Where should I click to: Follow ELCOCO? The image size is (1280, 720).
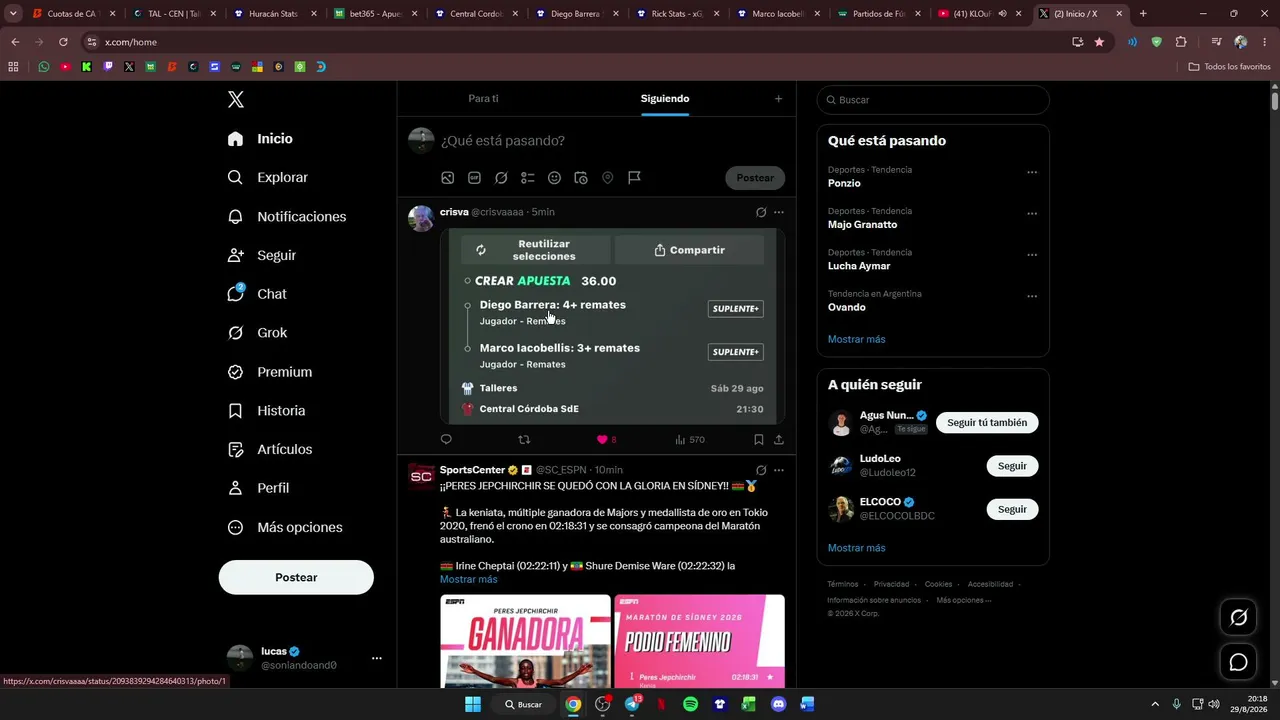[1012, 509]
